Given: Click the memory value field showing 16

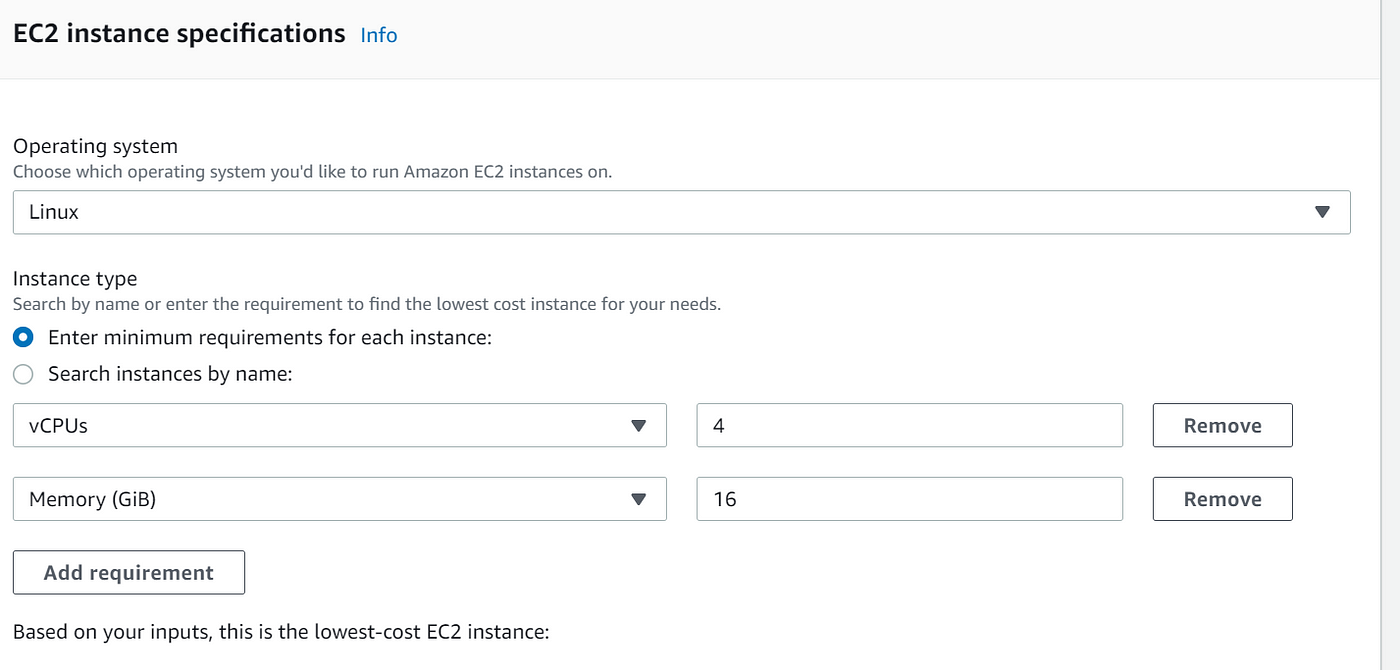Looking at the screenshot, I should (910, 499).
